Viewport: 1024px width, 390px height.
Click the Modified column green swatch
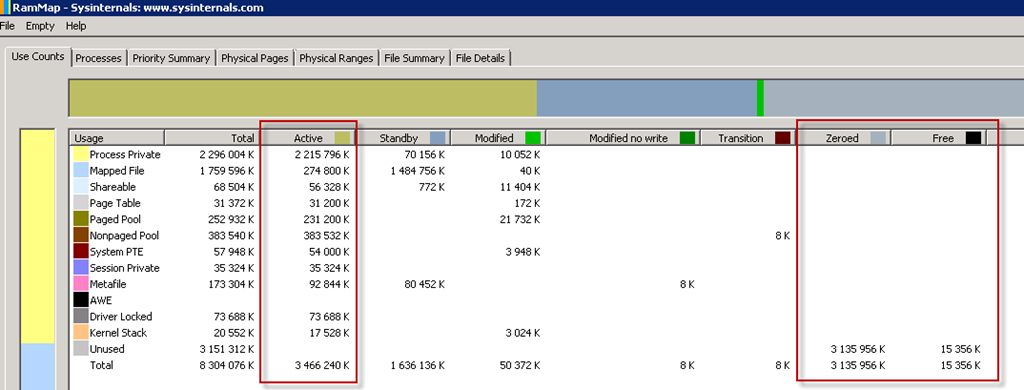[533, 138]
